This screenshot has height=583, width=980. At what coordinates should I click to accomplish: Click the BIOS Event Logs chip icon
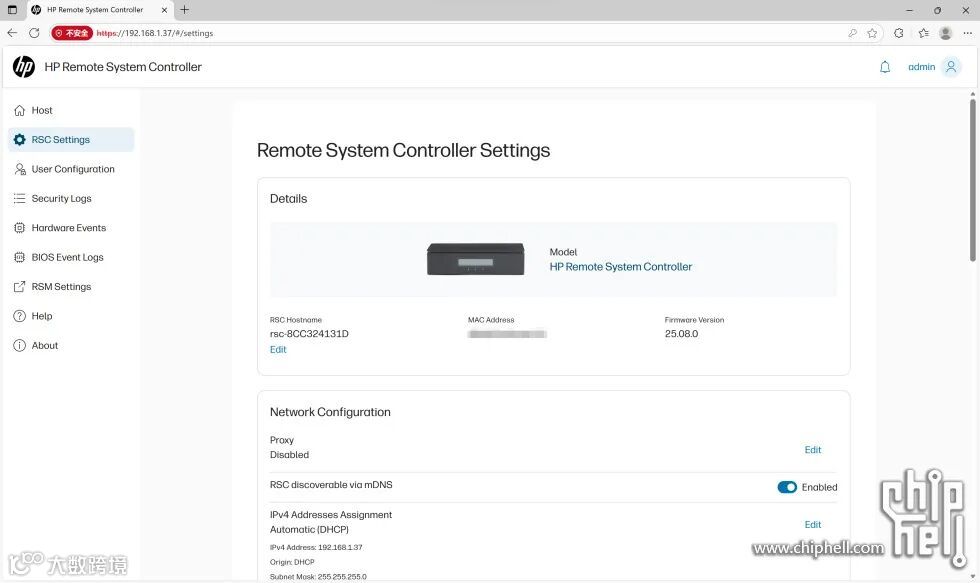(19, 257)
